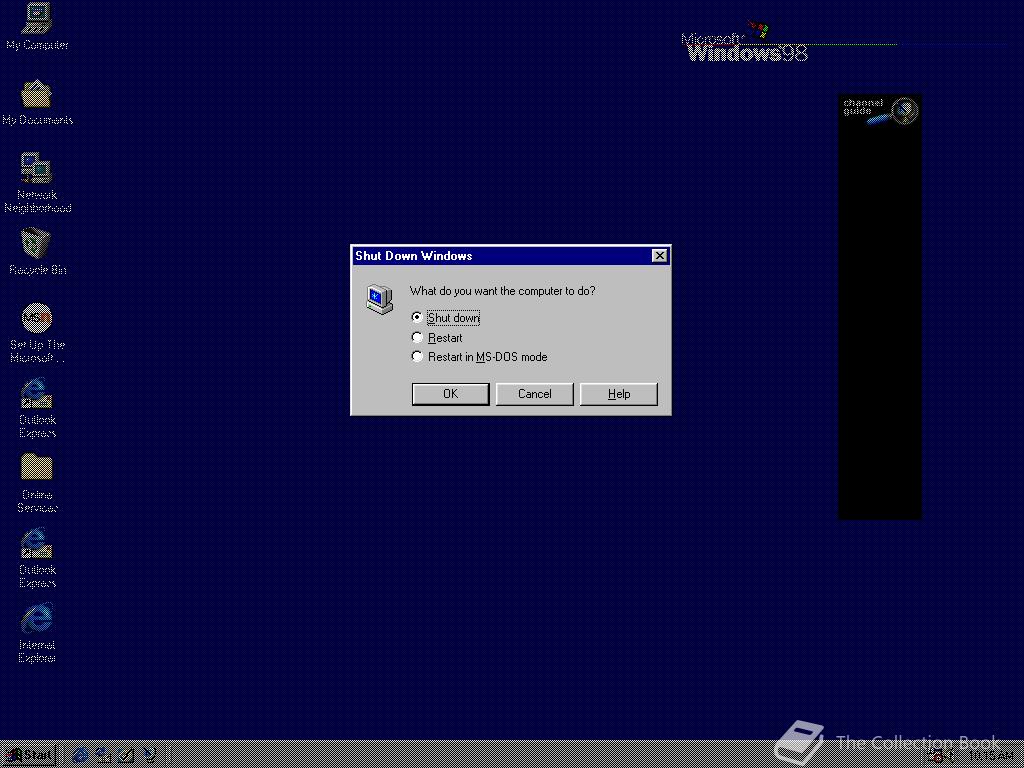The image size is (1024, 768).
Task: Cancel the Shut Down Windows dialog
Action: (534, 394)
